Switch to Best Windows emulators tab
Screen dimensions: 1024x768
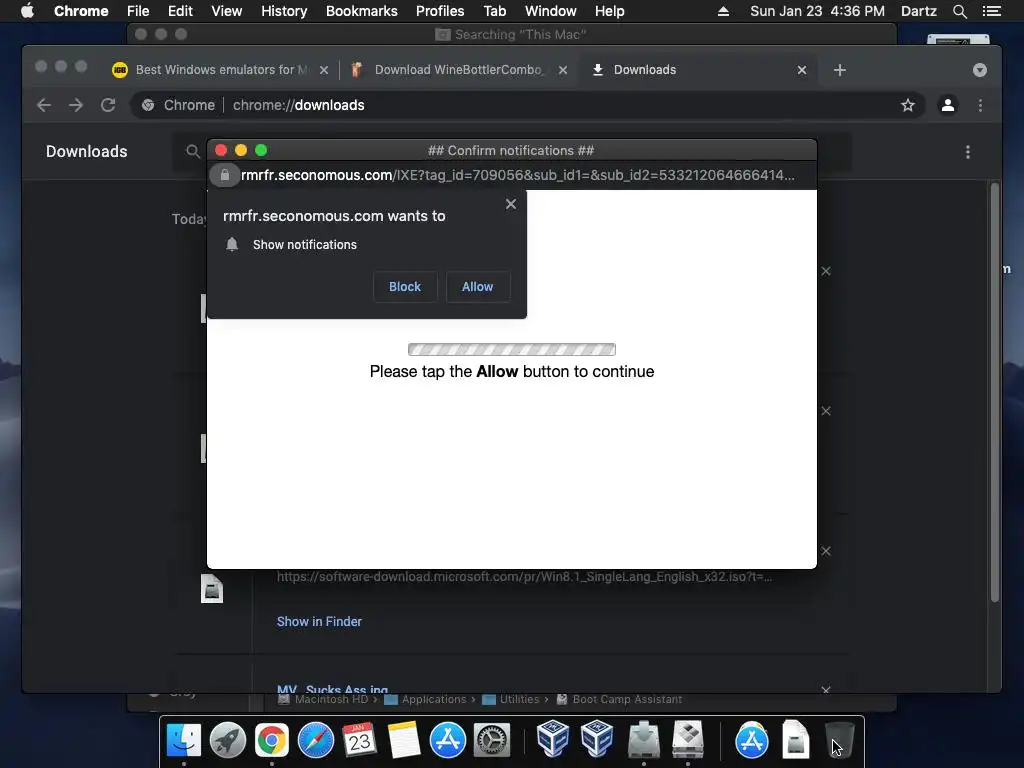coord(221,70)
